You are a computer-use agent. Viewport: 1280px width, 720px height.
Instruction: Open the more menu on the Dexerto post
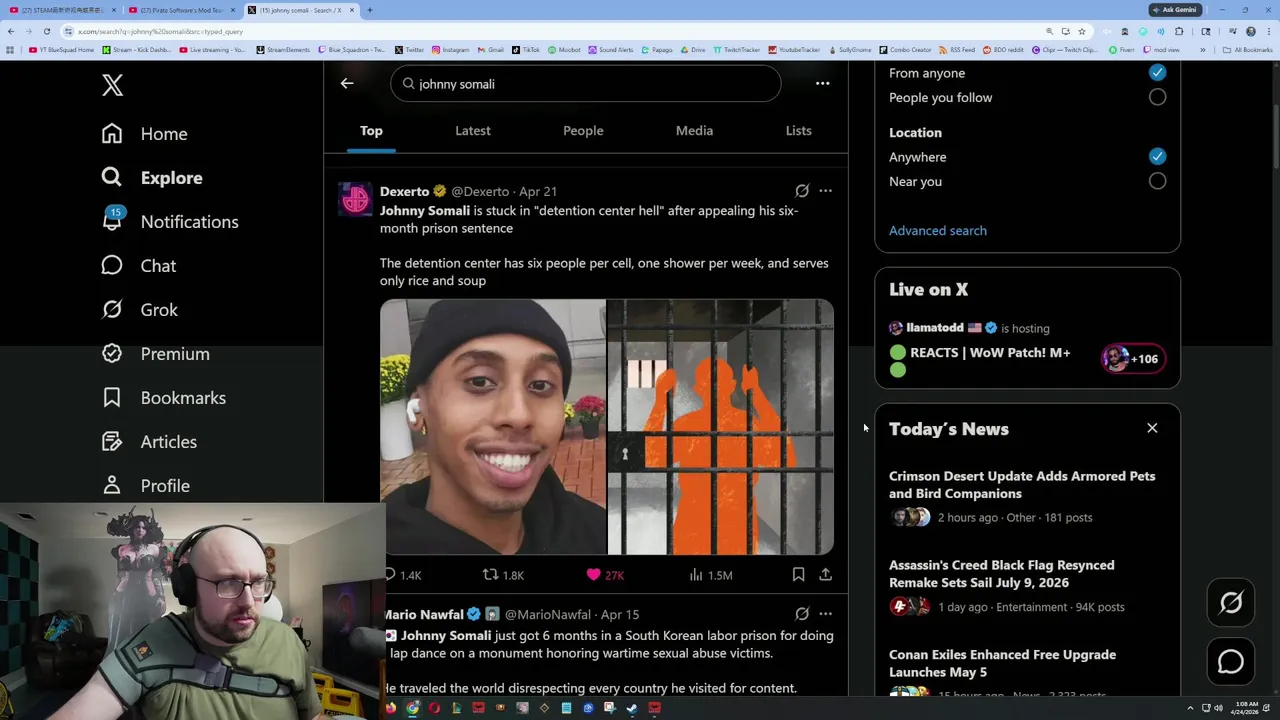click(825, 191)
